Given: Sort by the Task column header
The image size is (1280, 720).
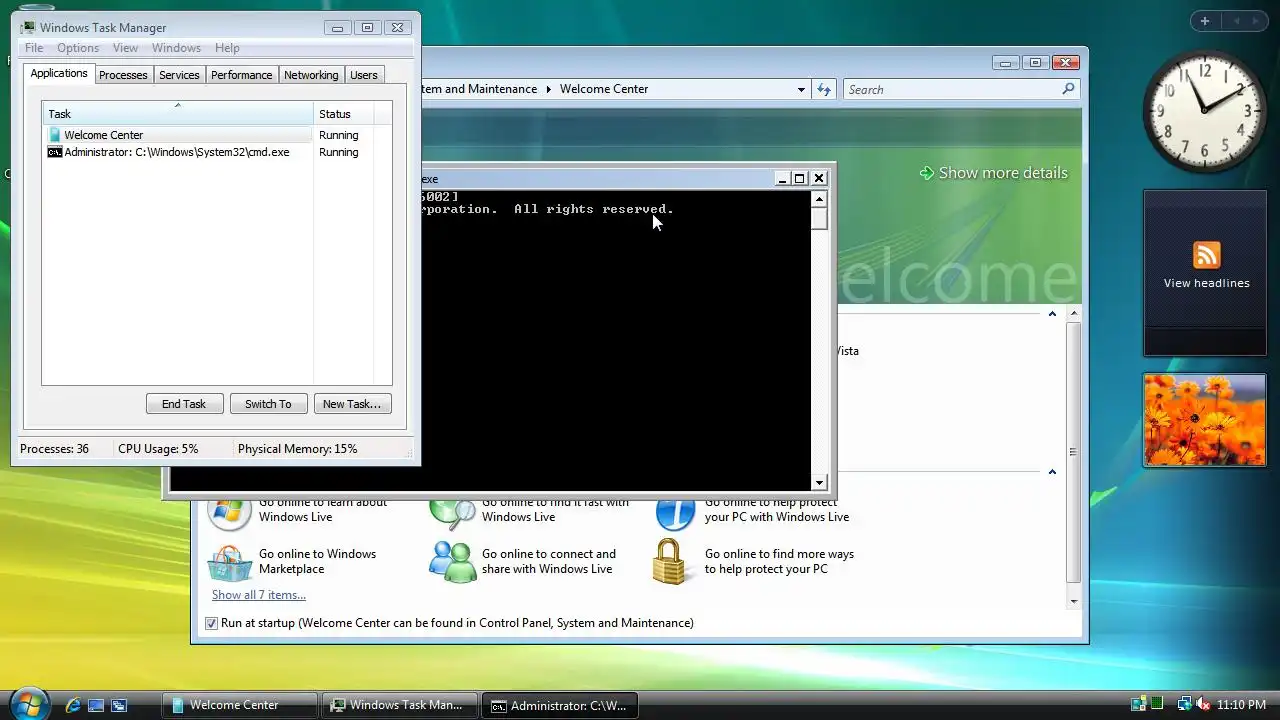Looking at the screenshot, I should [x=177, y=113].
